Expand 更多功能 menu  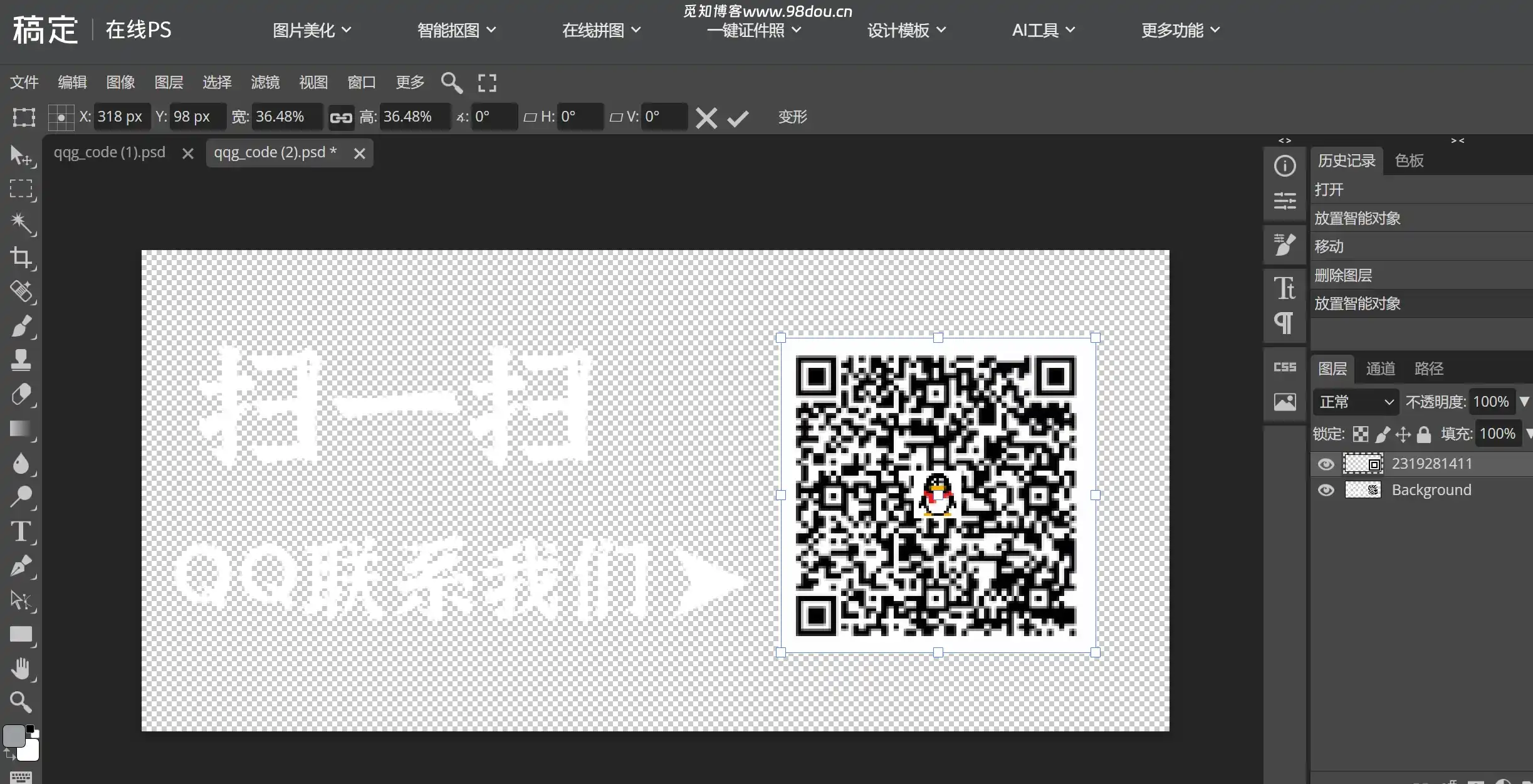(x=1180, y=30)
